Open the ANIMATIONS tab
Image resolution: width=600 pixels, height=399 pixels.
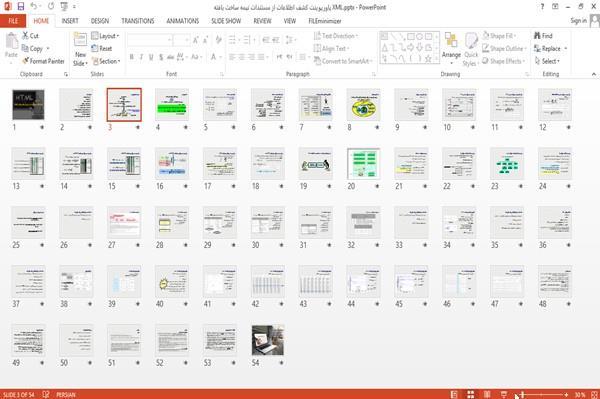point(183,21)
